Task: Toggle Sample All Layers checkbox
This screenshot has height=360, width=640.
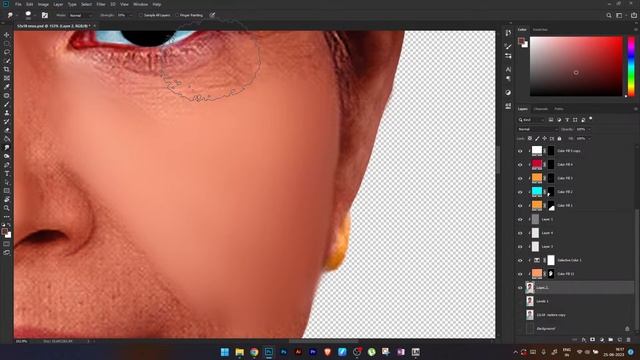Action: pyautogui.click(x=141, y=15)
